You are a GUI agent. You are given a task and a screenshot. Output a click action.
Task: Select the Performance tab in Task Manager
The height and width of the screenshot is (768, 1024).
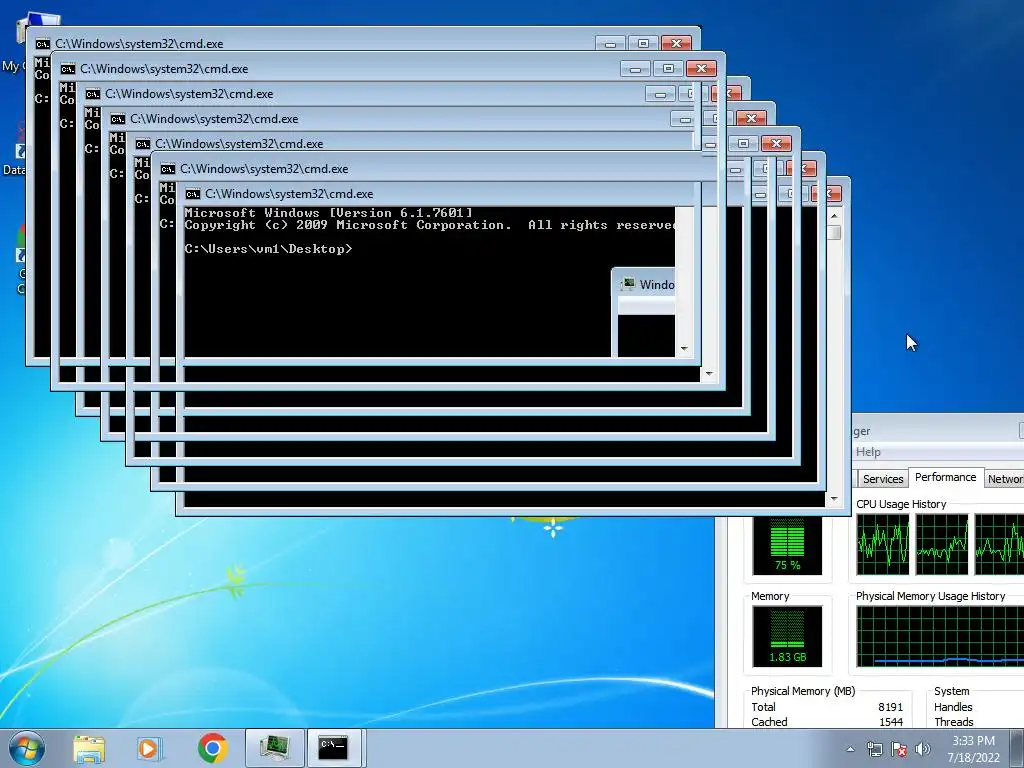[x=945, y=477]
